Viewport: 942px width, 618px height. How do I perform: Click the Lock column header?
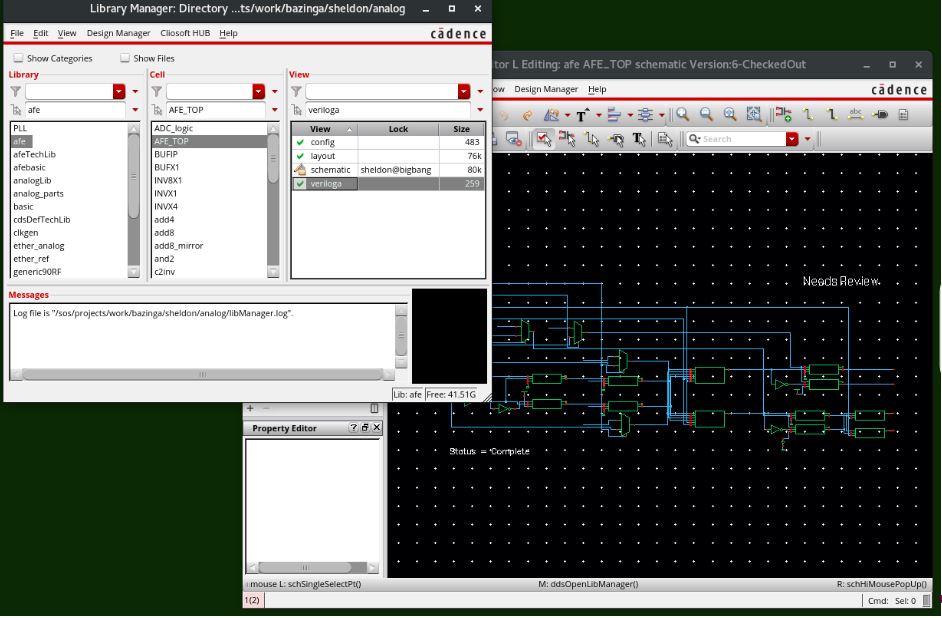click(x=398, y=129)
